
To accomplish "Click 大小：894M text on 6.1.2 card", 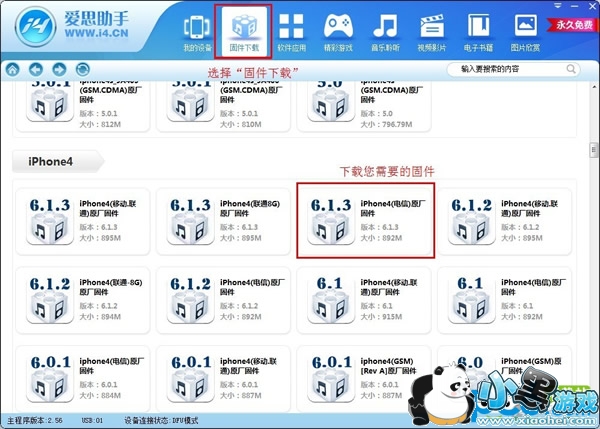I will (100, 317).
